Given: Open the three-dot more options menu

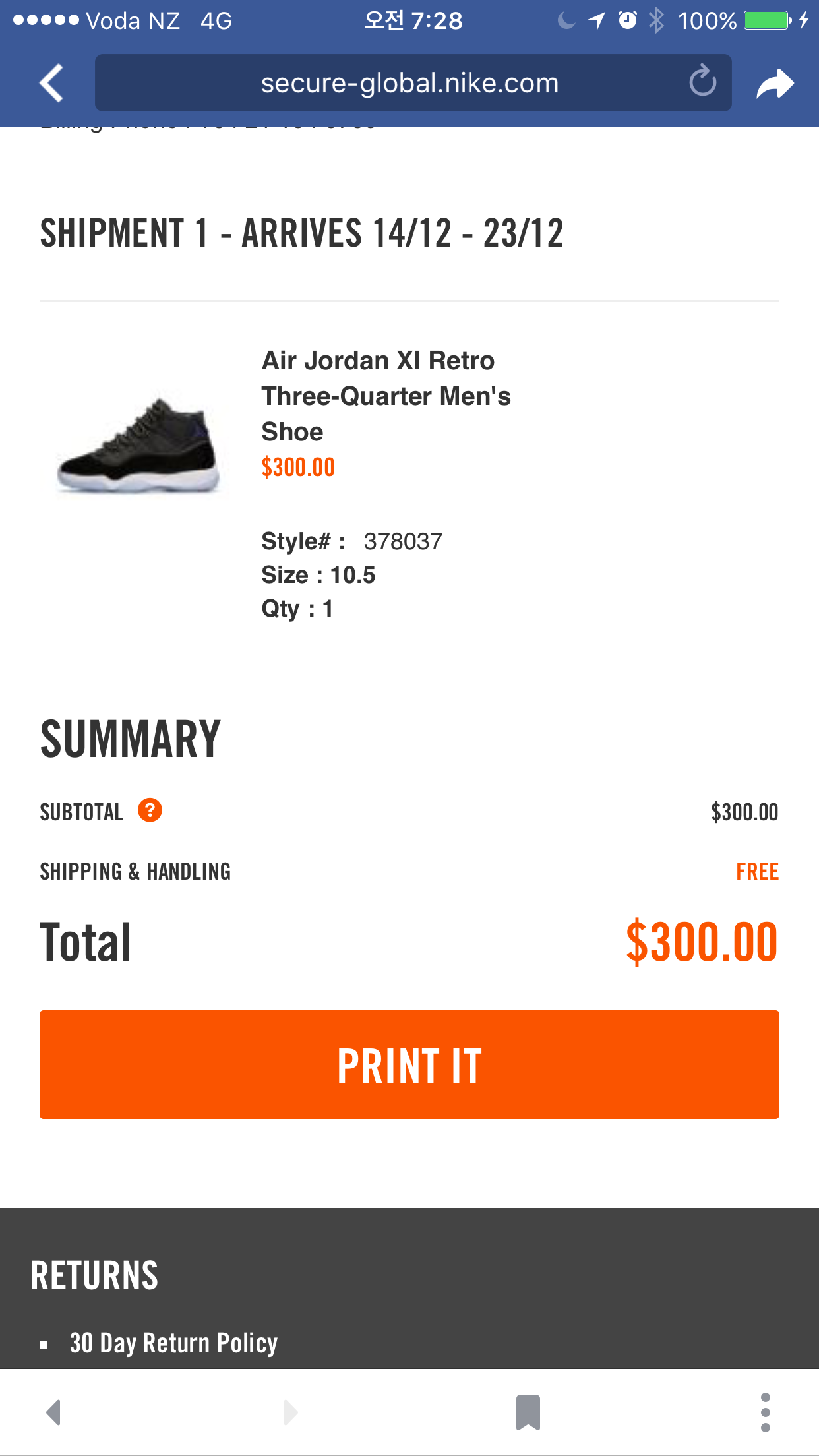Looking at the screenshot, I should (765, 1412).
